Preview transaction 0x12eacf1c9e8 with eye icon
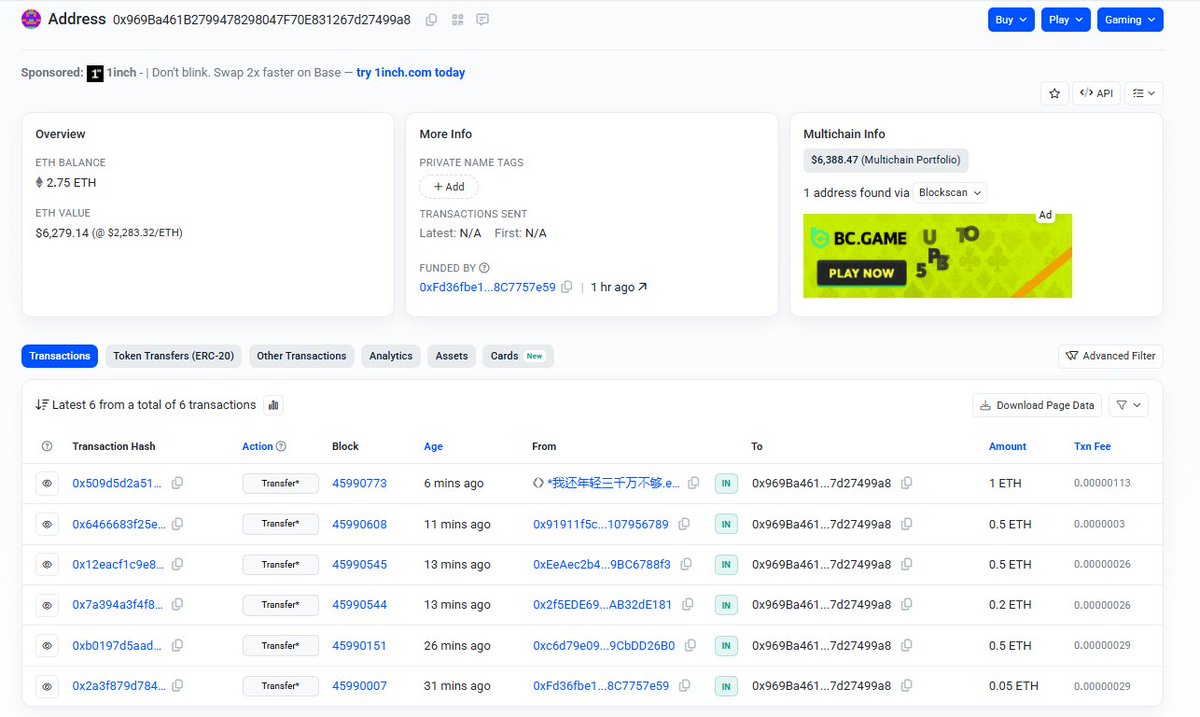The width and height of the screenshot is (1200, 717). [47, 565]
